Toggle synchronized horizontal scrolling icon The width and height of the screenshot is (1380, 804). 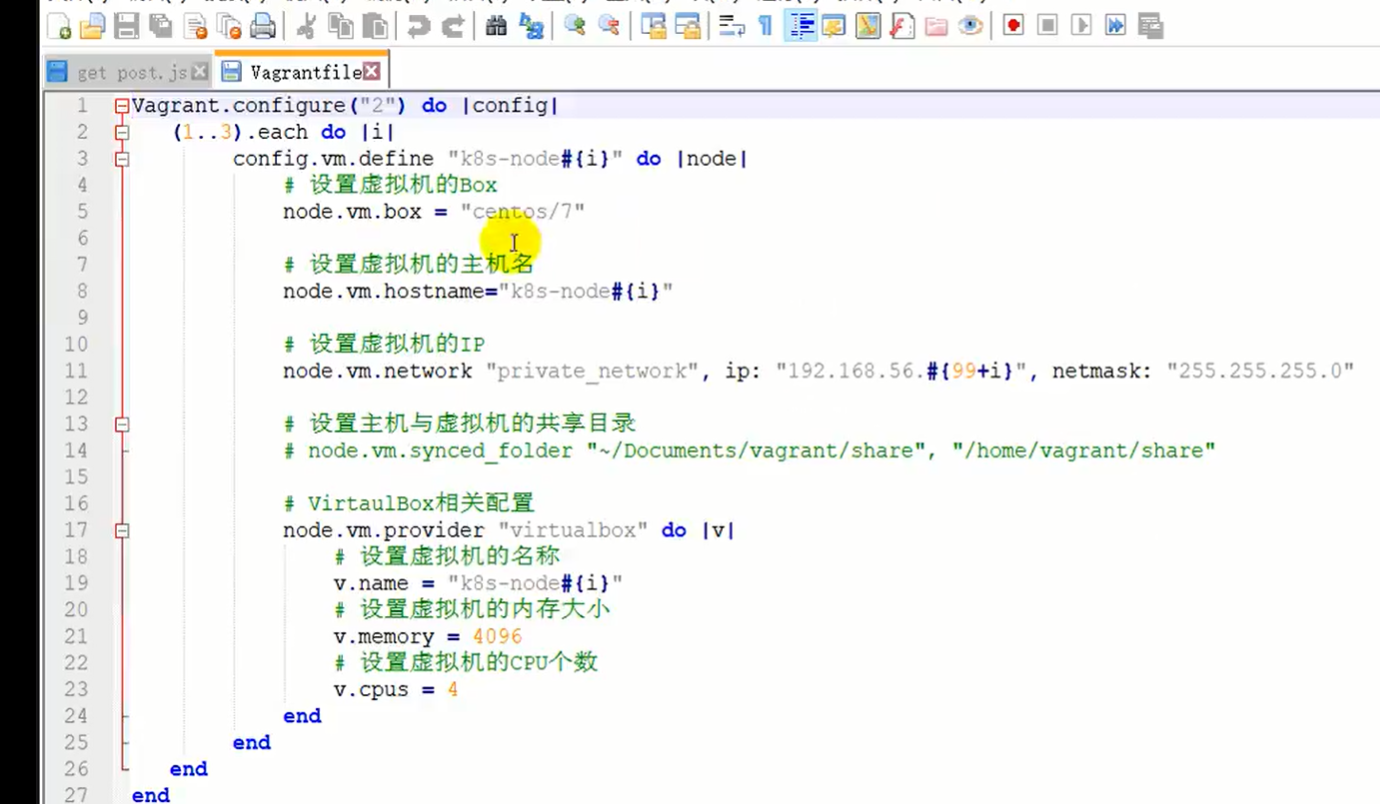[688, 26]
